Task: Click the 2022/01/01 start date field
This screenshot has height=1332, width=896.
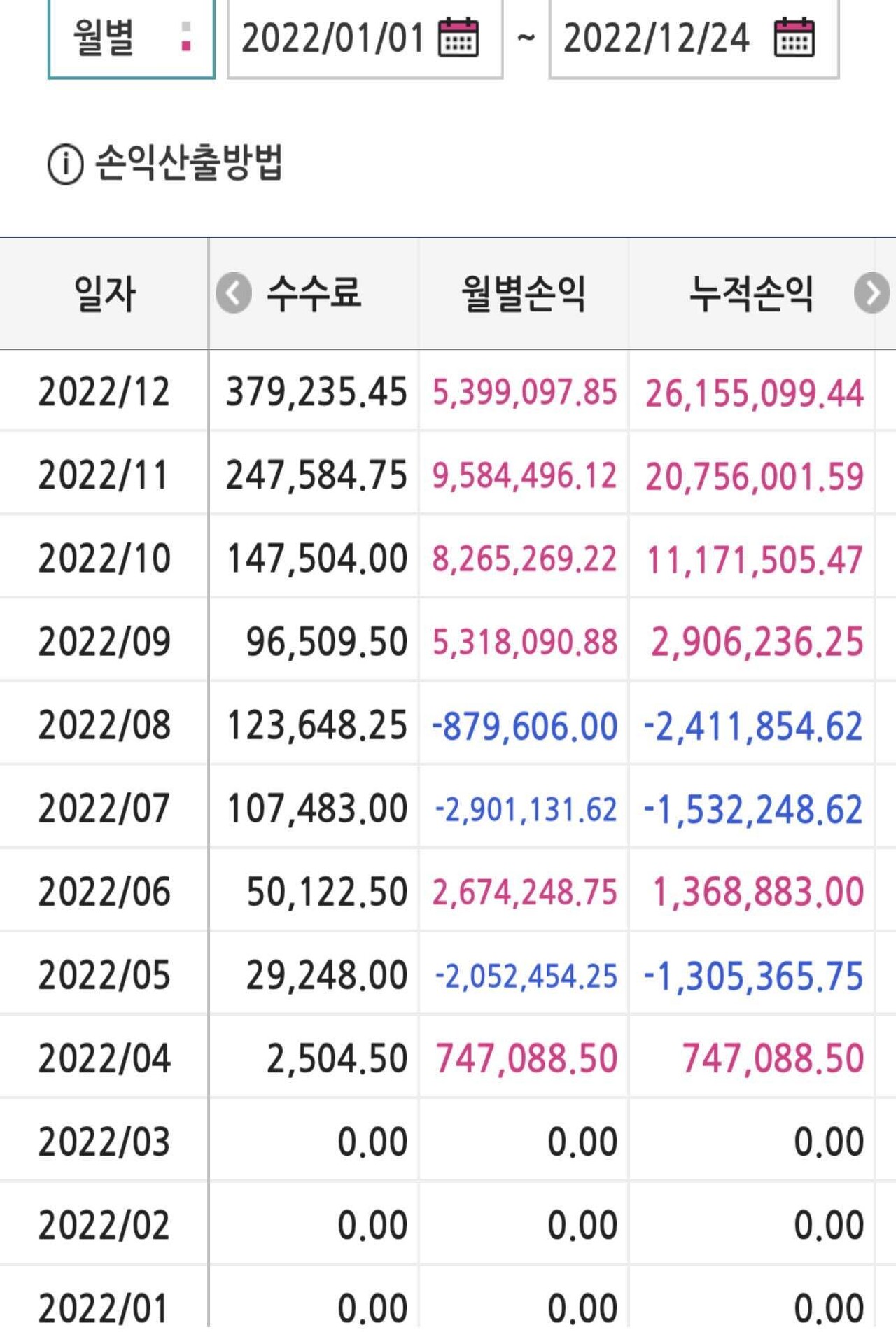Action: 333,38
